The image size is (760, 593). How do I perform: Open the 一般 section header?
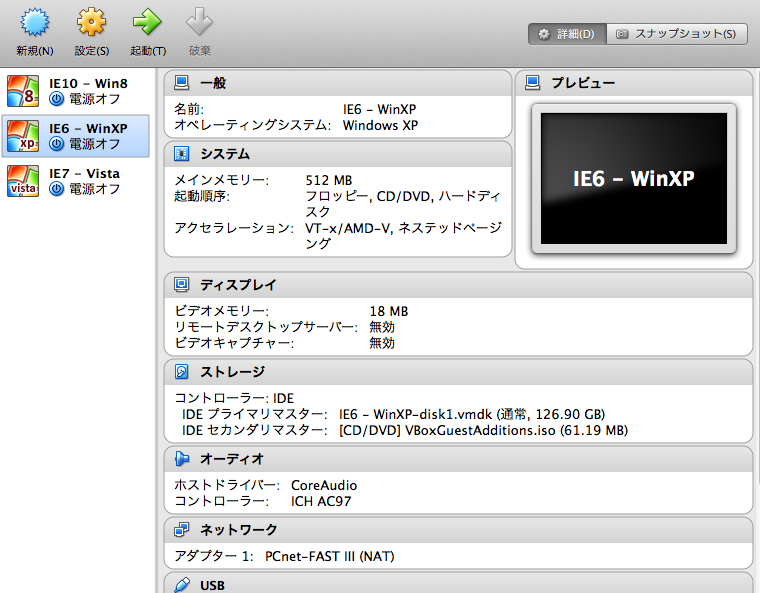[x=338, y=83]
